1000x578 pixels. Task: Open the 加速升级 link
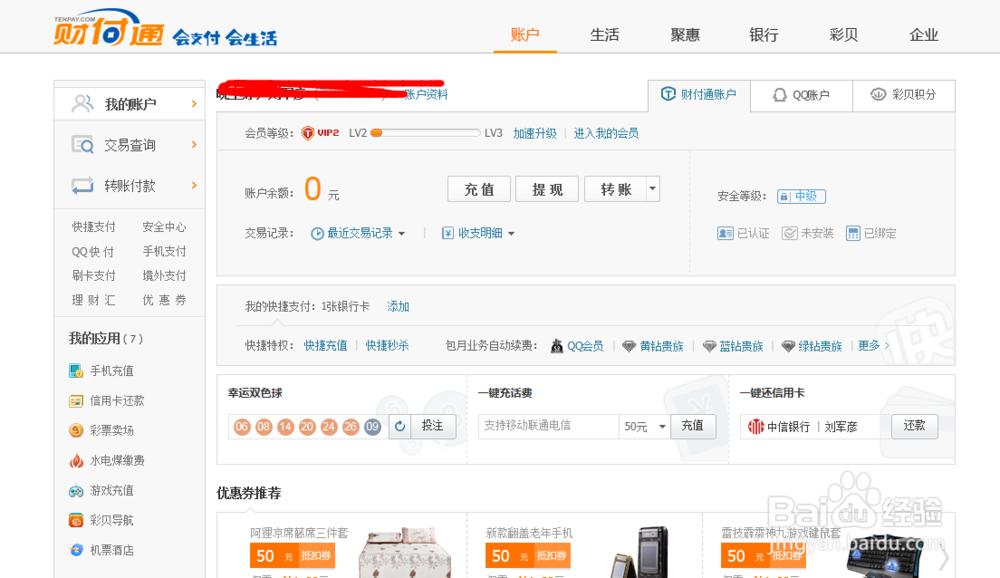pyautogui.click(x=534, y=132)
